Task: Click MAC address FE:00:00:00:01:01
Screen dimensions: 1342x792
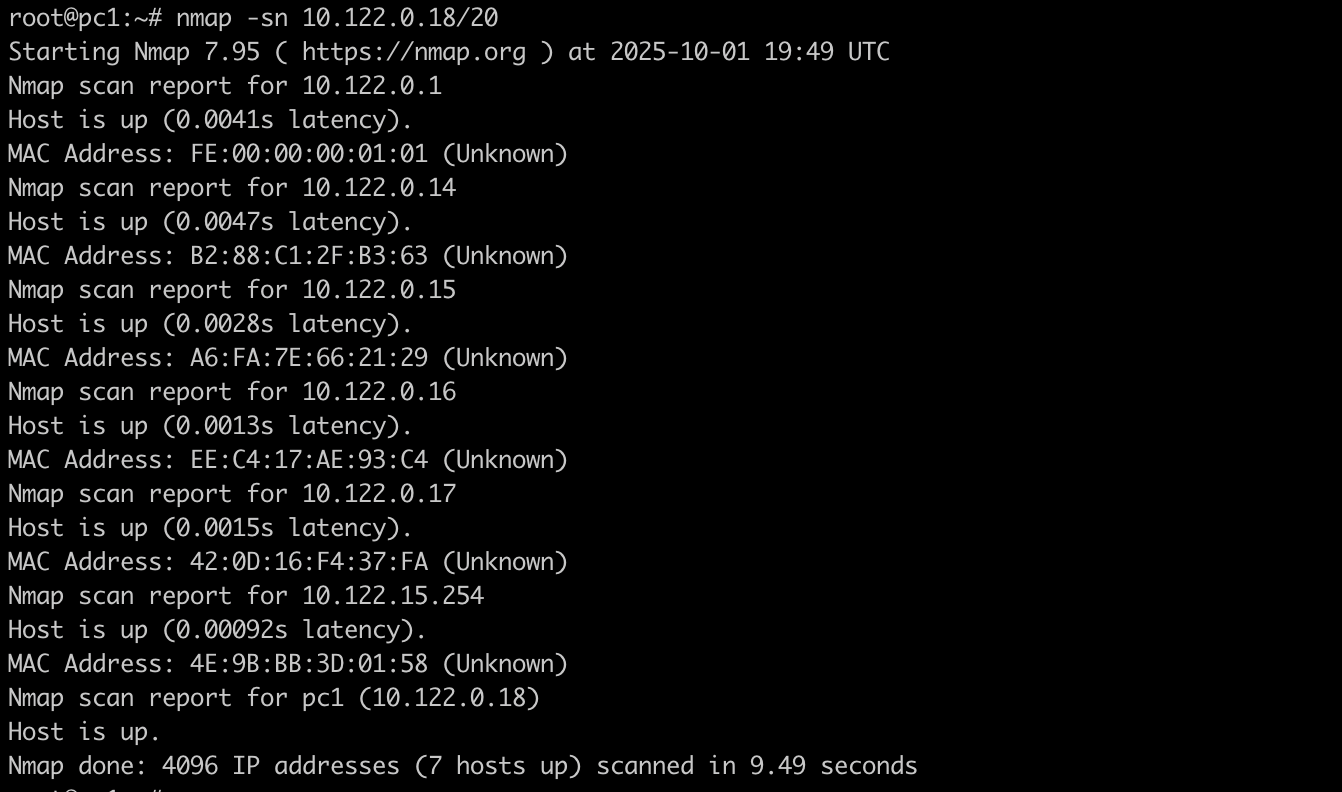Action: click(308, 154)
